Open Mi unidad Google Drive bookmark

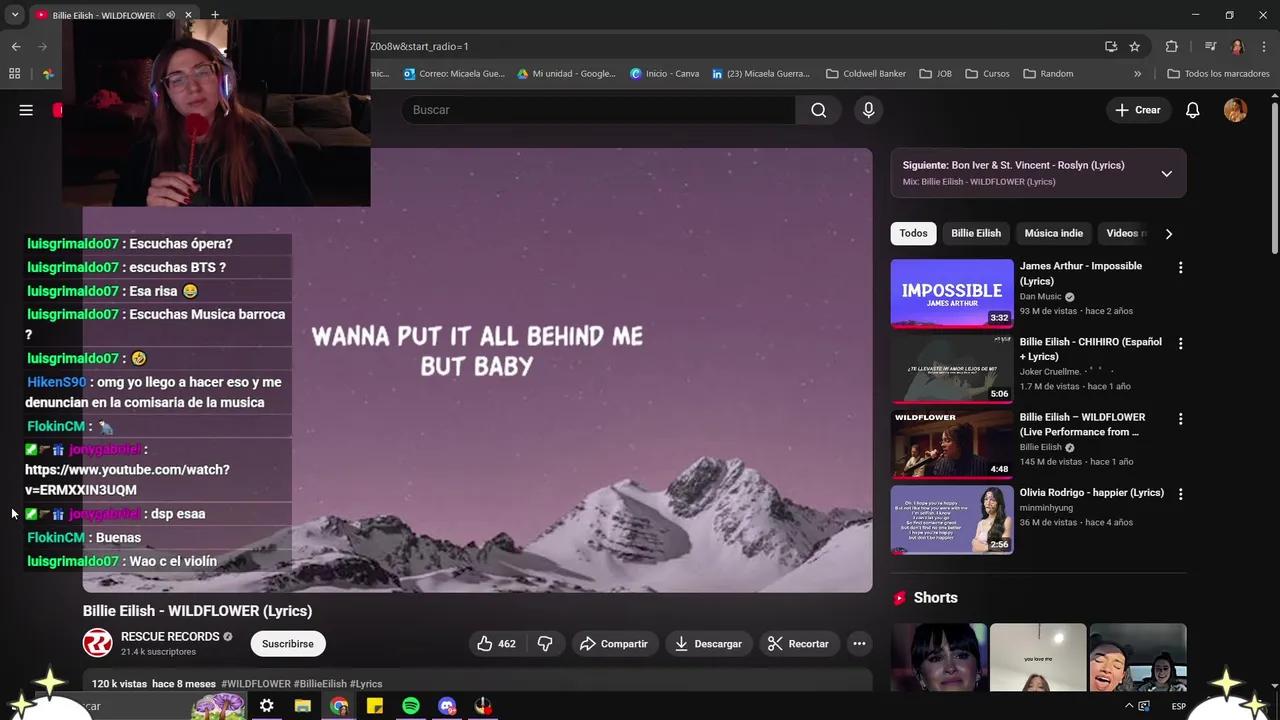pos(566,73)
